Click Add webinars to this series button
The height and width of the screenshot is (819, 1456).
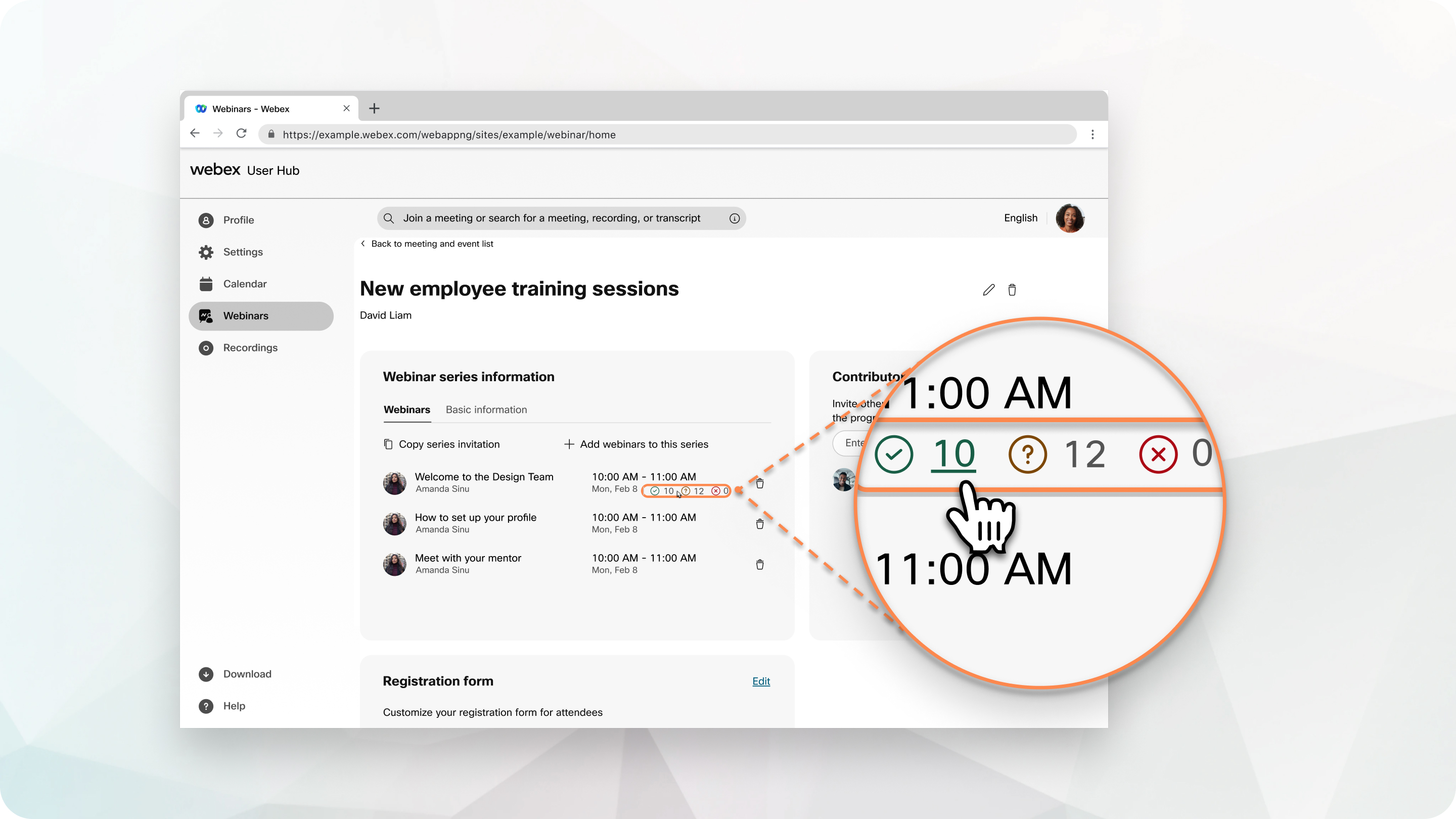[x=636, y=444]
